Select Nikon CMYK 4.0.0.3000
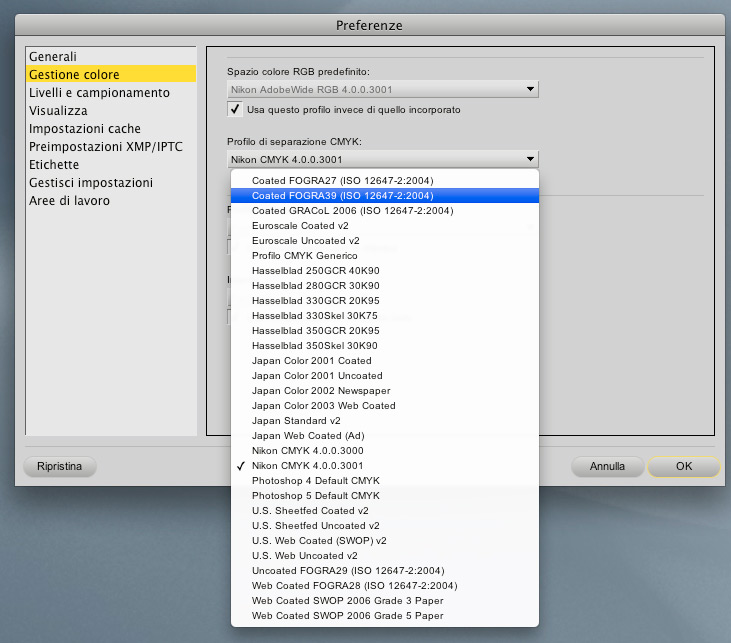731x643 pixels. coord(385,450)
